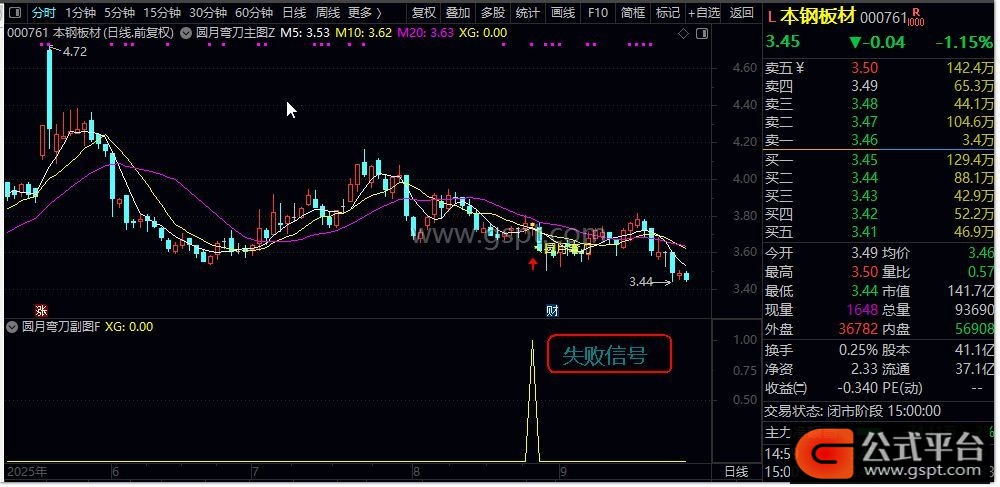Screen dimensions: 1000x487
Task: Click the 外盘 value 36782
Action: 858,329
